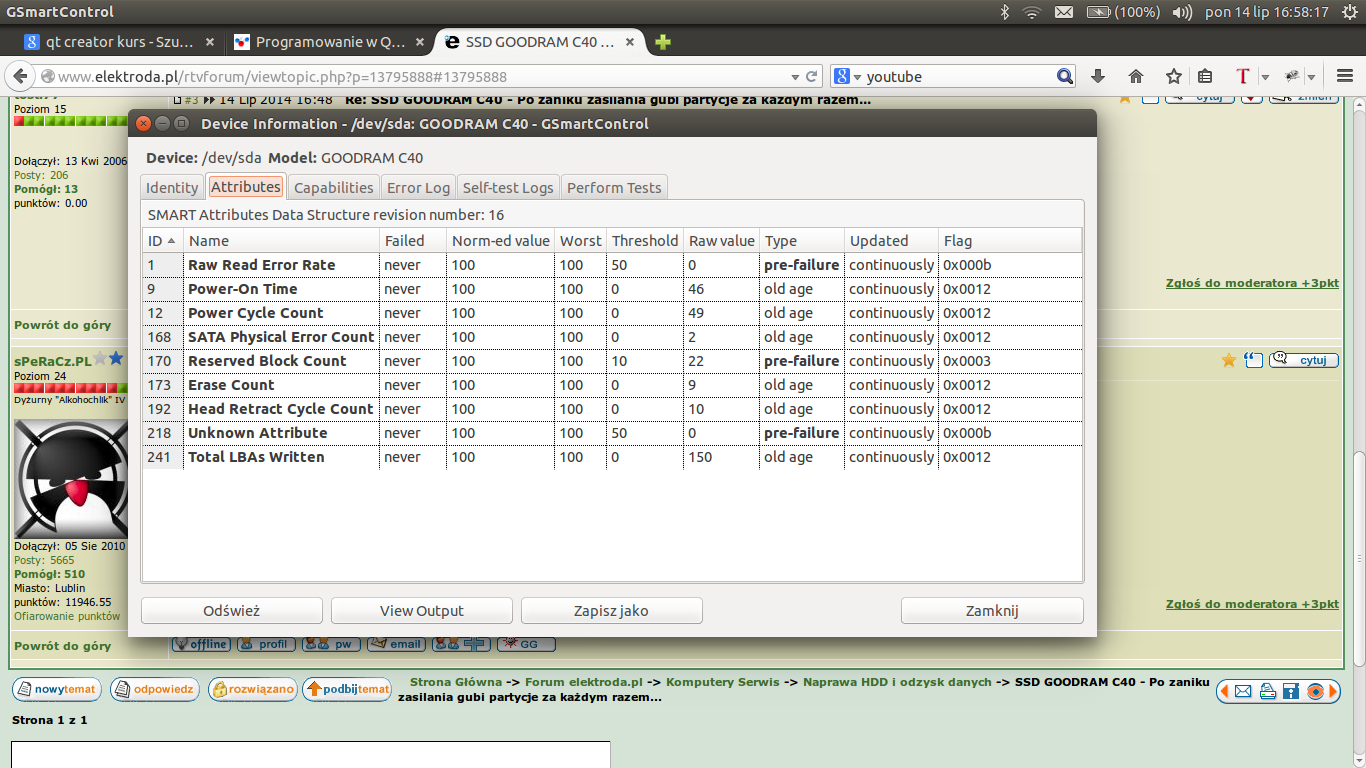Go to the Perform Tests tab

pyautogui.click(x=614, y=187)
